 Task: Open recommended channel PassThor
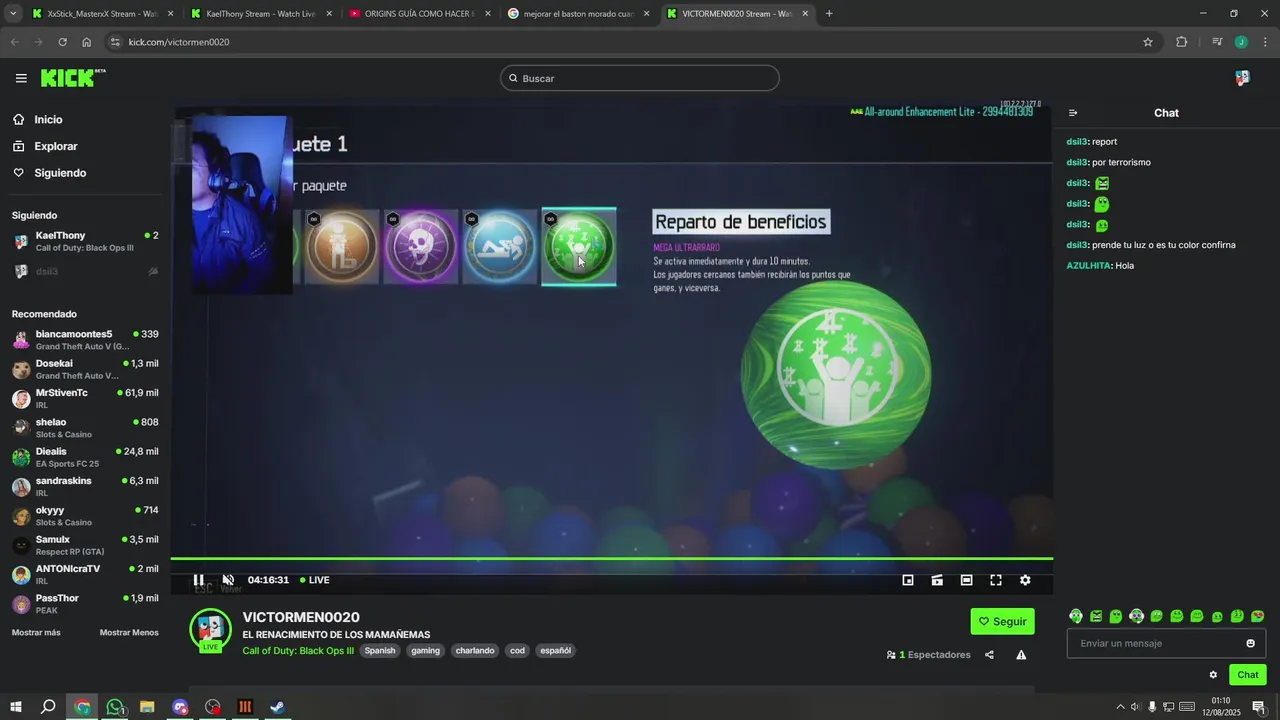tap(85, 604)
